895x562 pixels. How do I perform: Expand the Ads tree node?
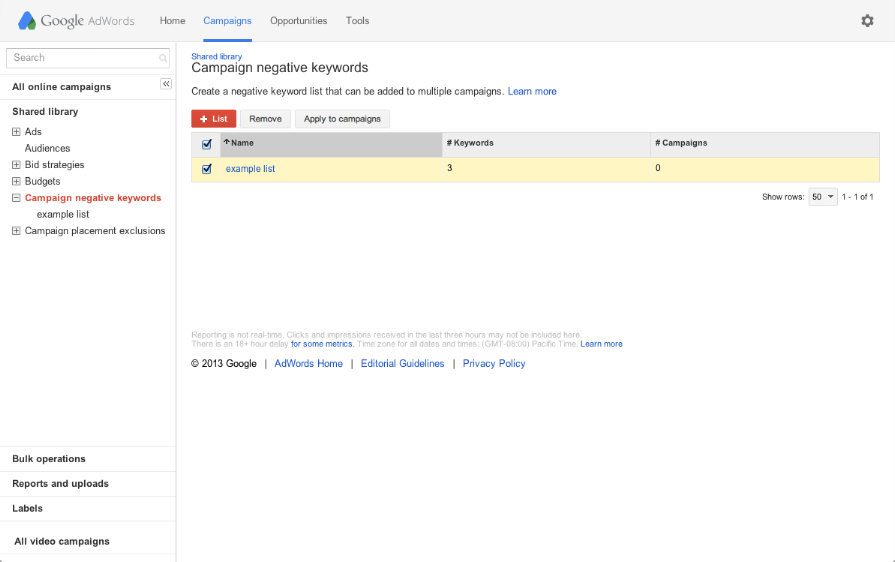16,132
